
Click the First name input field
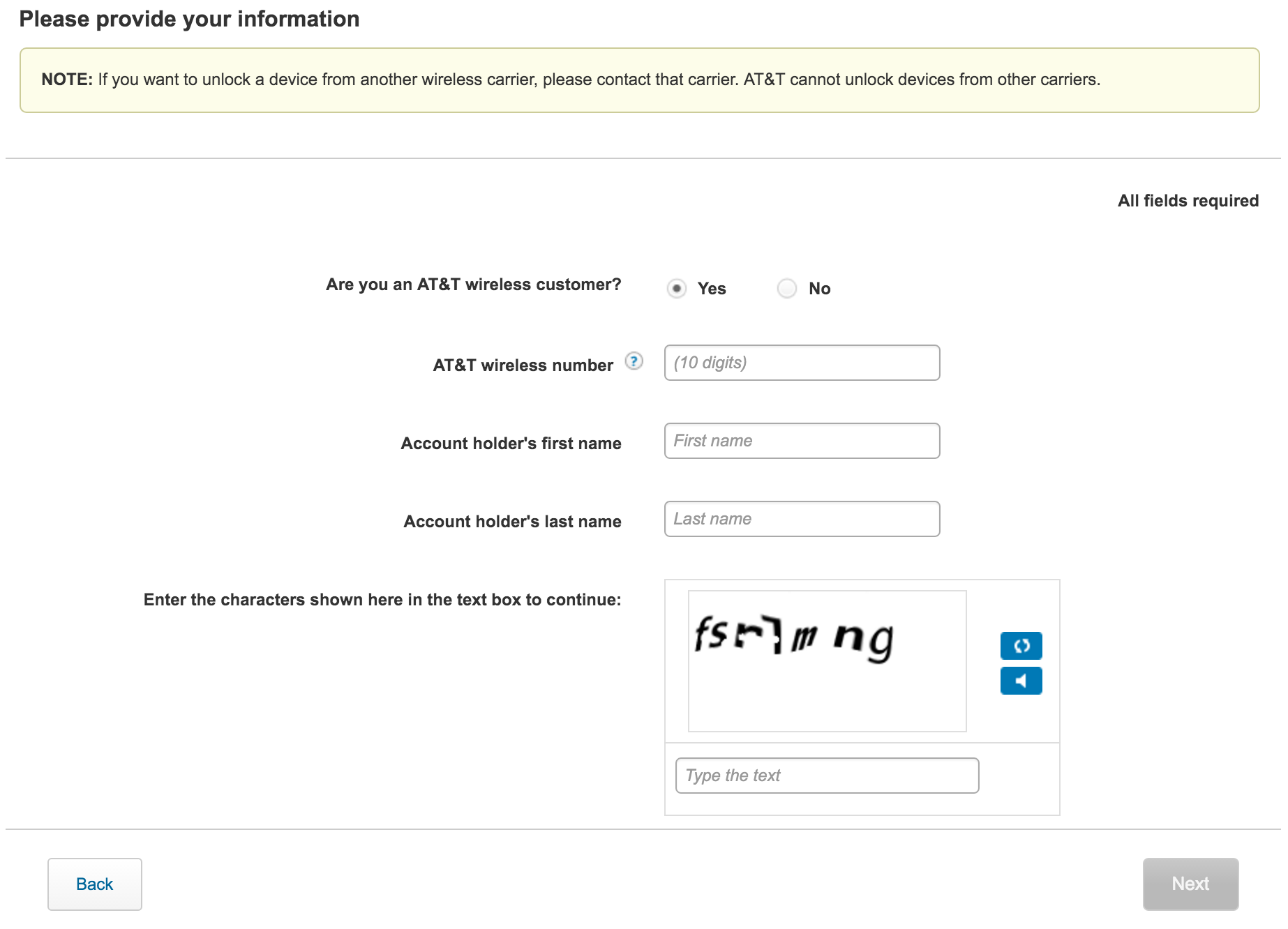tap(802, 441)
